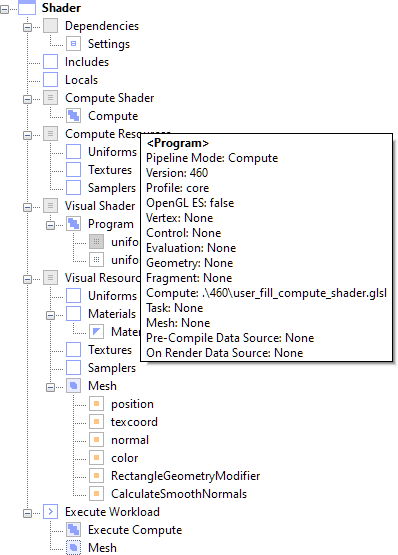Collapse the Program node

tap(50, 225)
